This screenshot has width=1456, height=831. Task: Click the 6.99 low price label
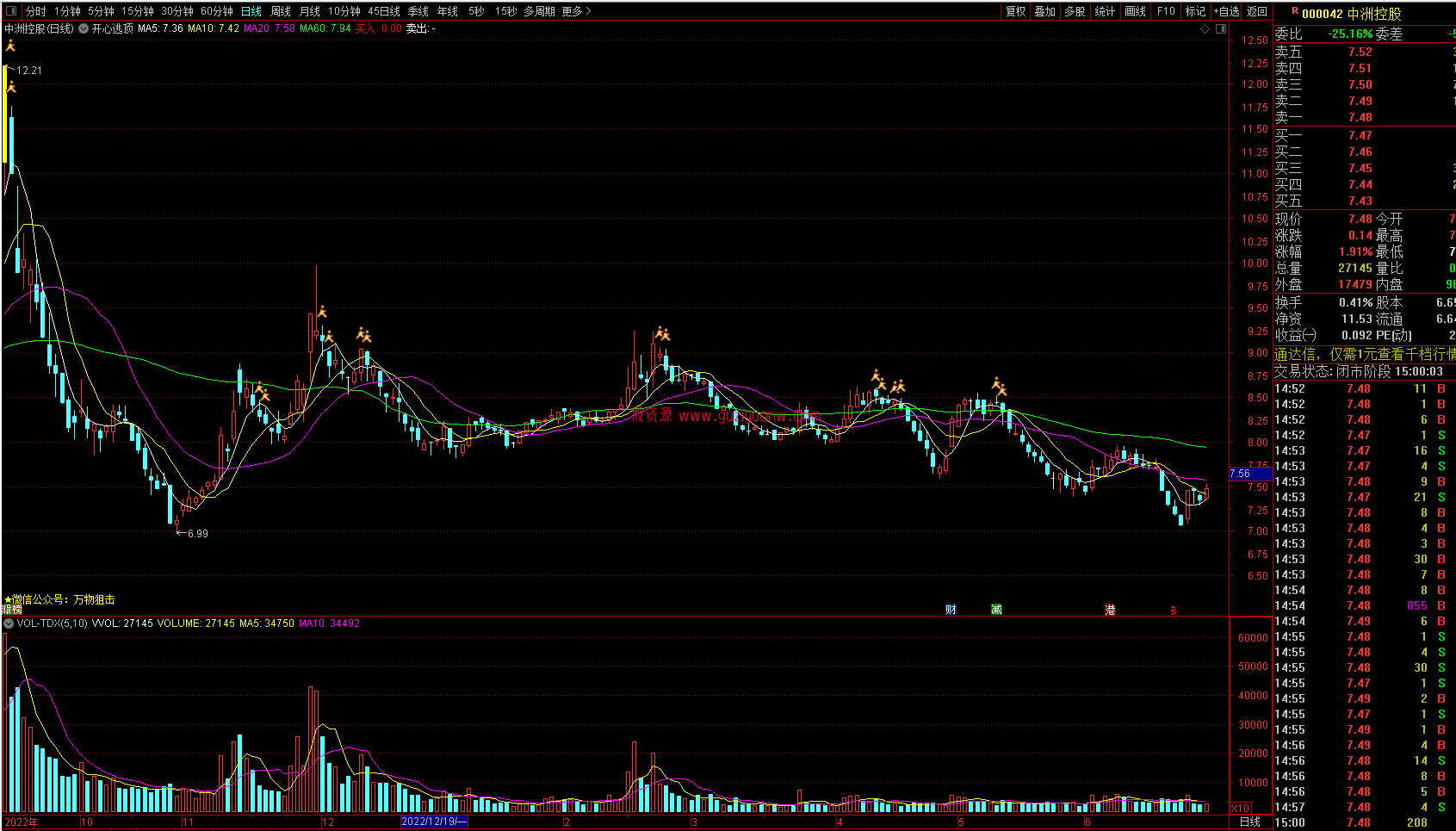197,534
